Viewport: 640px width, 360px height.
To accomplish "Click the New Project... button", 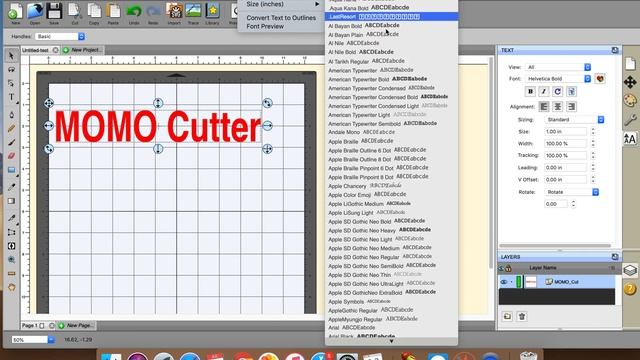I will (x=82, y=50).
